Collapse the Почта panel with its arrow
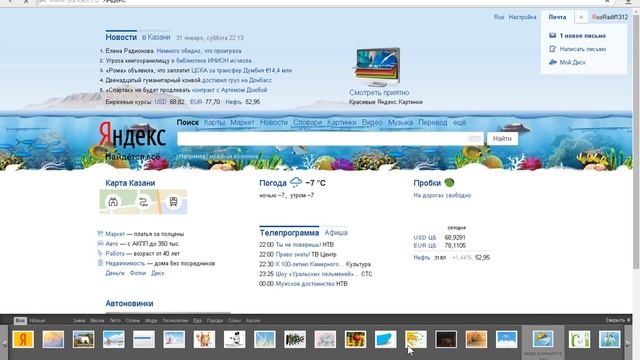This screenshot has width=640, height=360. pyautogui.click(x=581, y=17)
